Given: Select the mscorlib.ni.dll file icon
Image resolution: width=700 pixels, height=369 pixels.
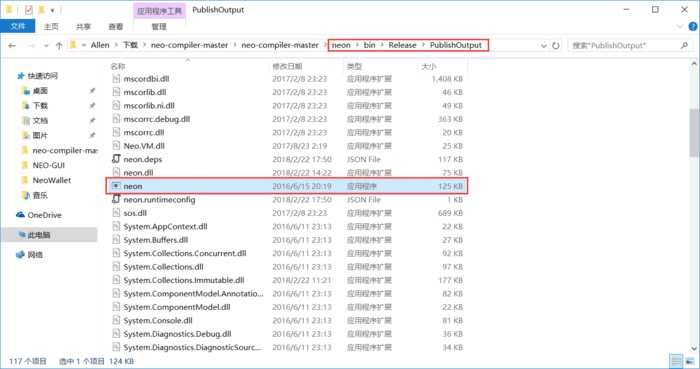Looking at the screenshot, I should pyautogui.click(x=116, y=106).
